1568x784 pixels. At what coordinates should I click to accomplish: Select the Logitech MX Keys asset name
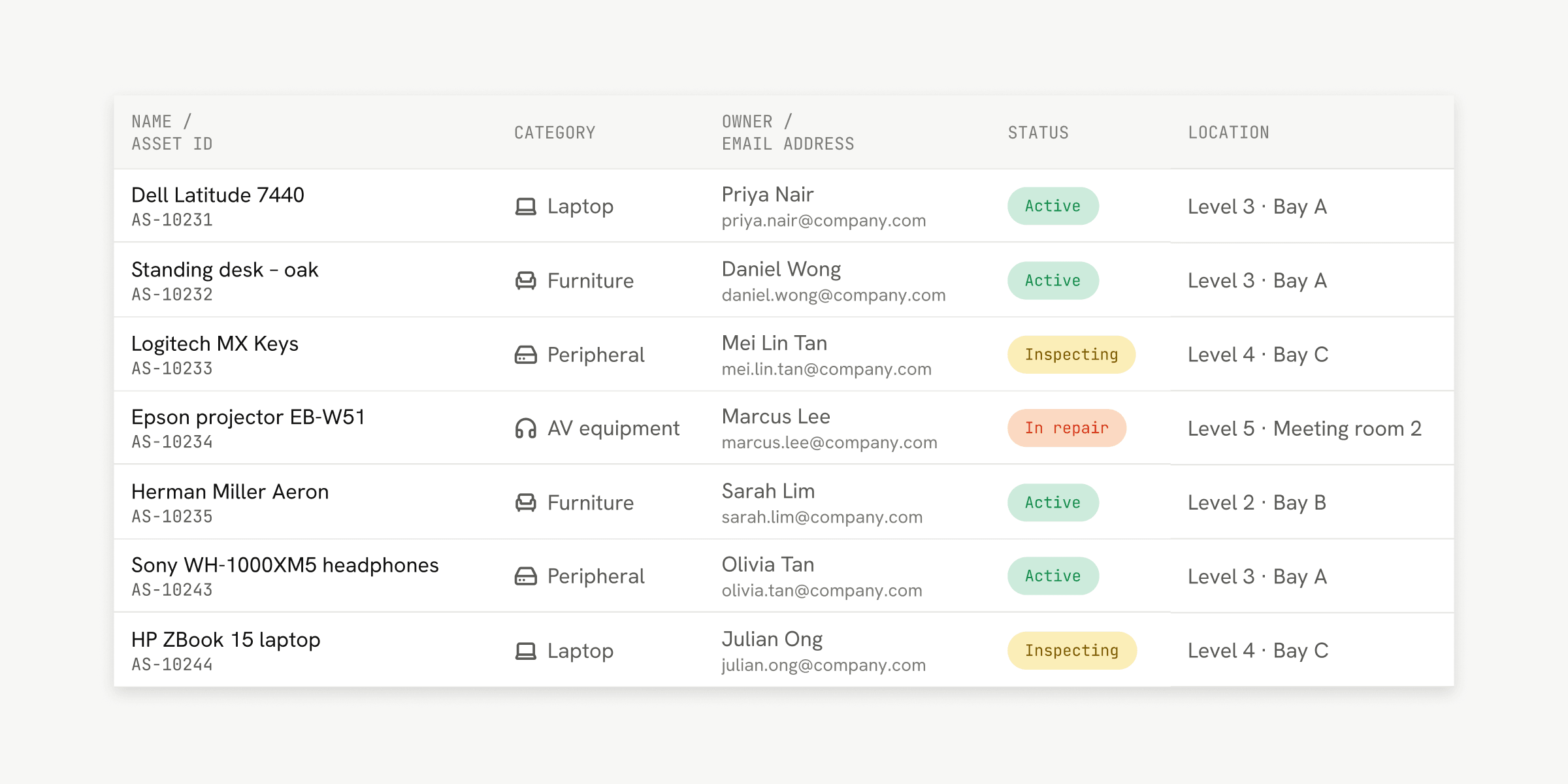tap(215, 344)
